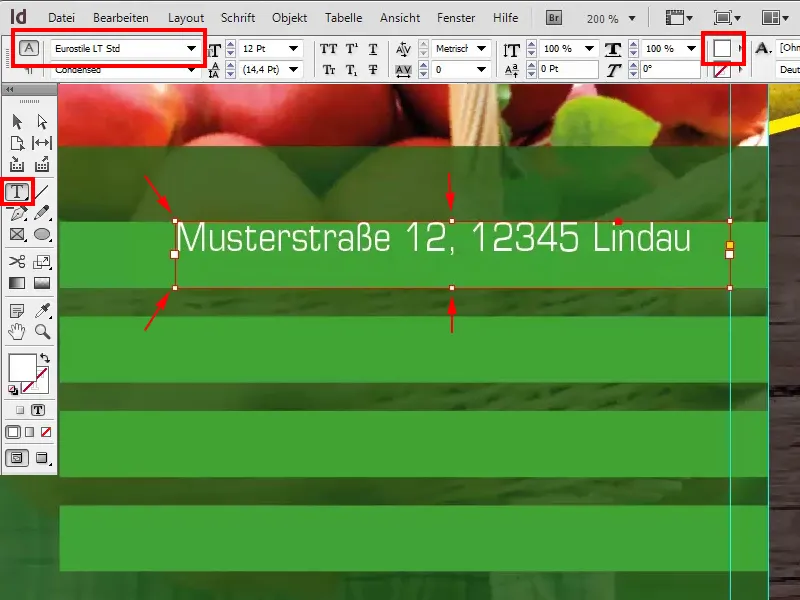The image size is (800, 600).
Task: Toggle Underline formatting
Action: [373, 49]
